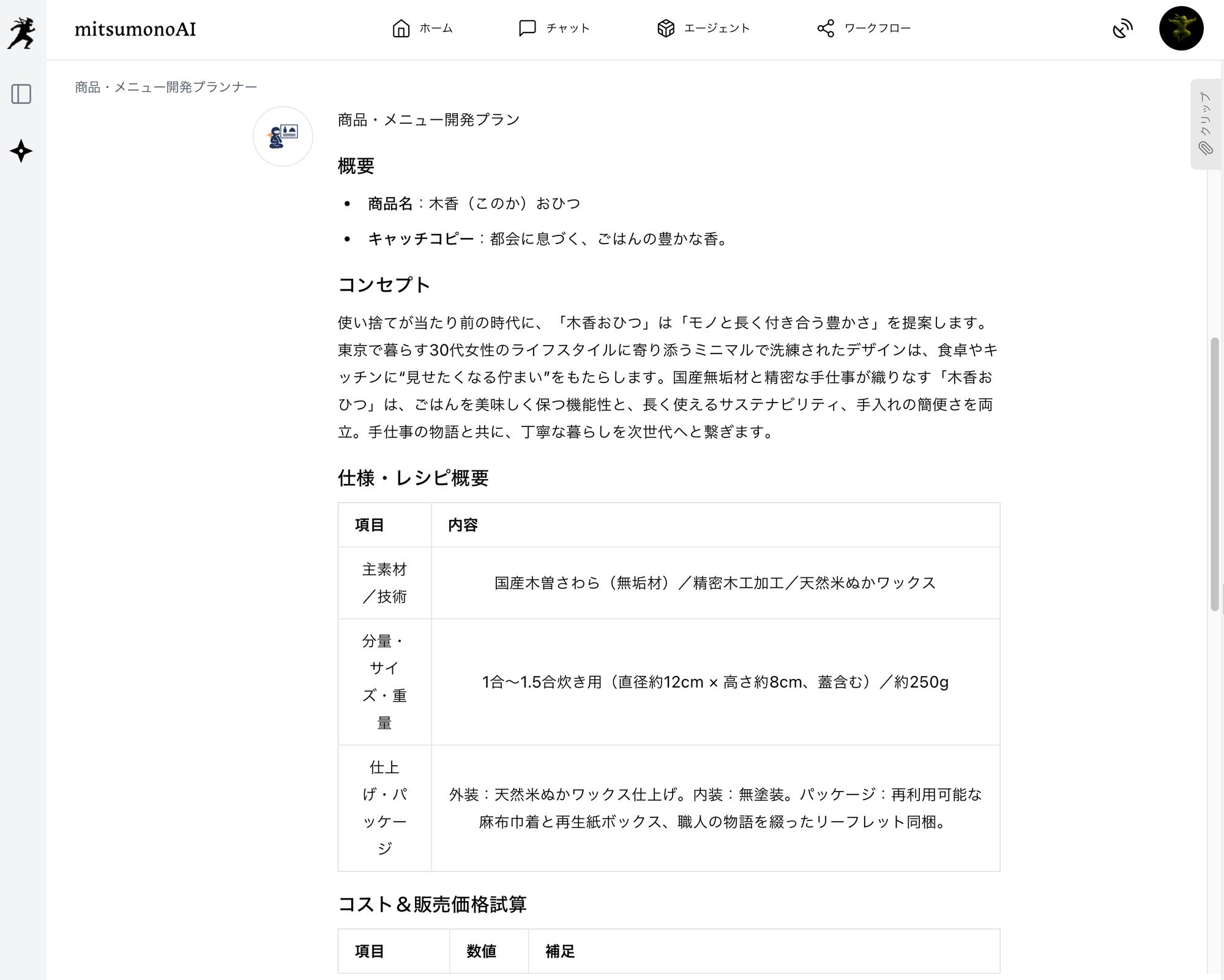Open the user profile avatar
This screenshot has height=980, width=1224.
tap(1181, 28)
